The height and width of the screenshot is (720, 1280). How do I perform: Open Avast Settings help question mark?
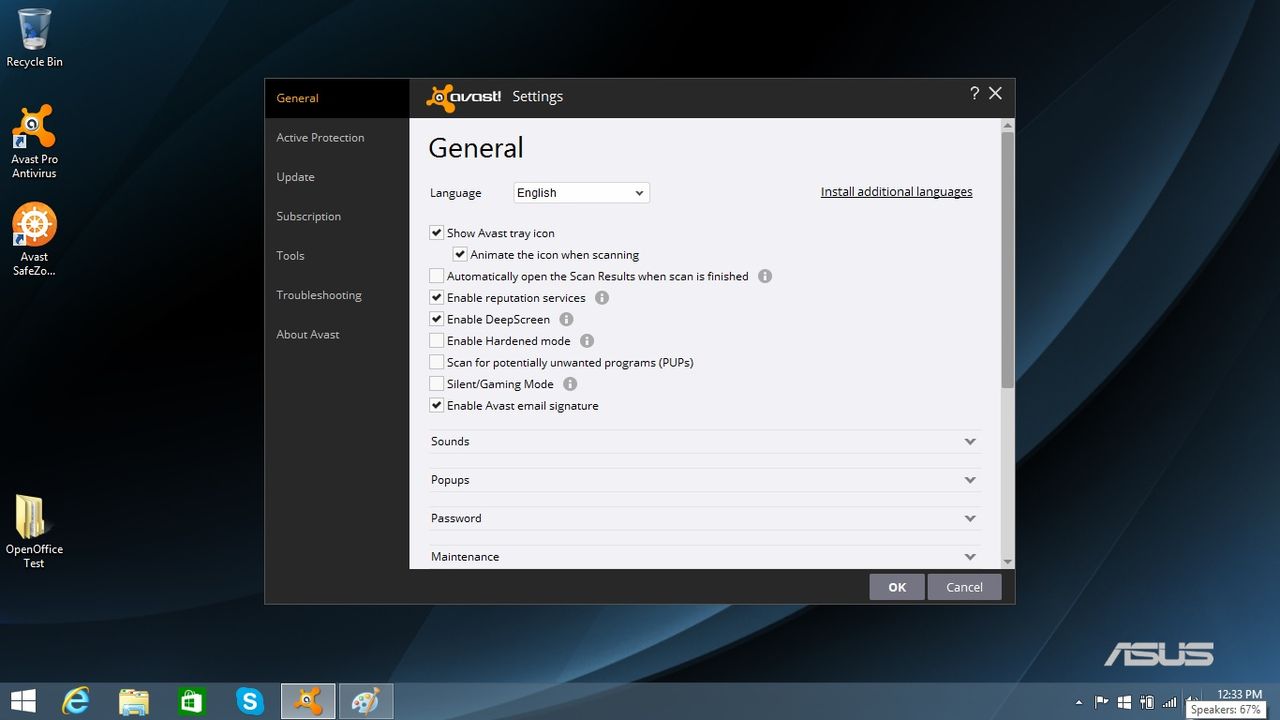[974, 93]
